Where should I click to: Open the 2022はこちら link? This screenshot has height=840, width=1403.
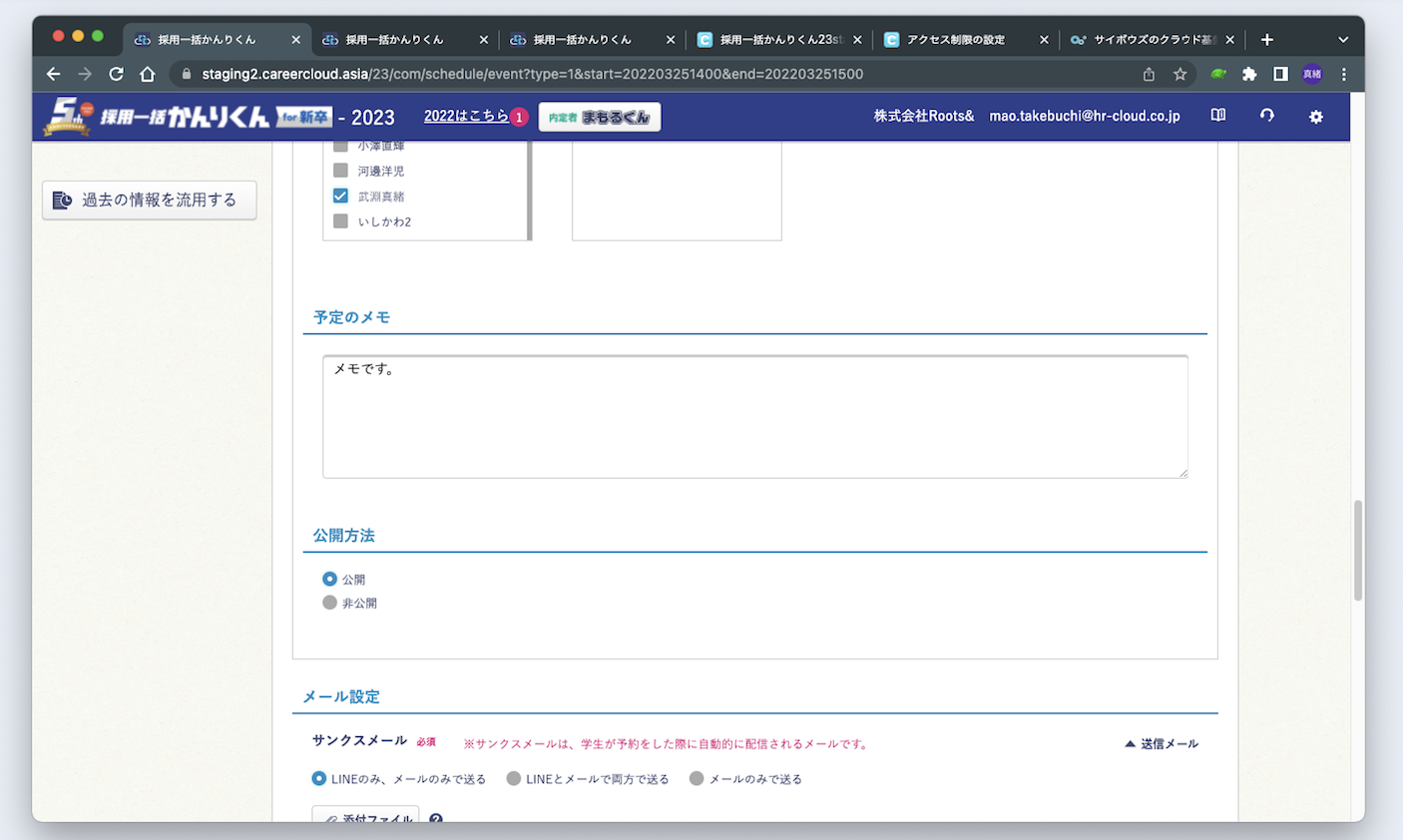(x=466, y=116)
